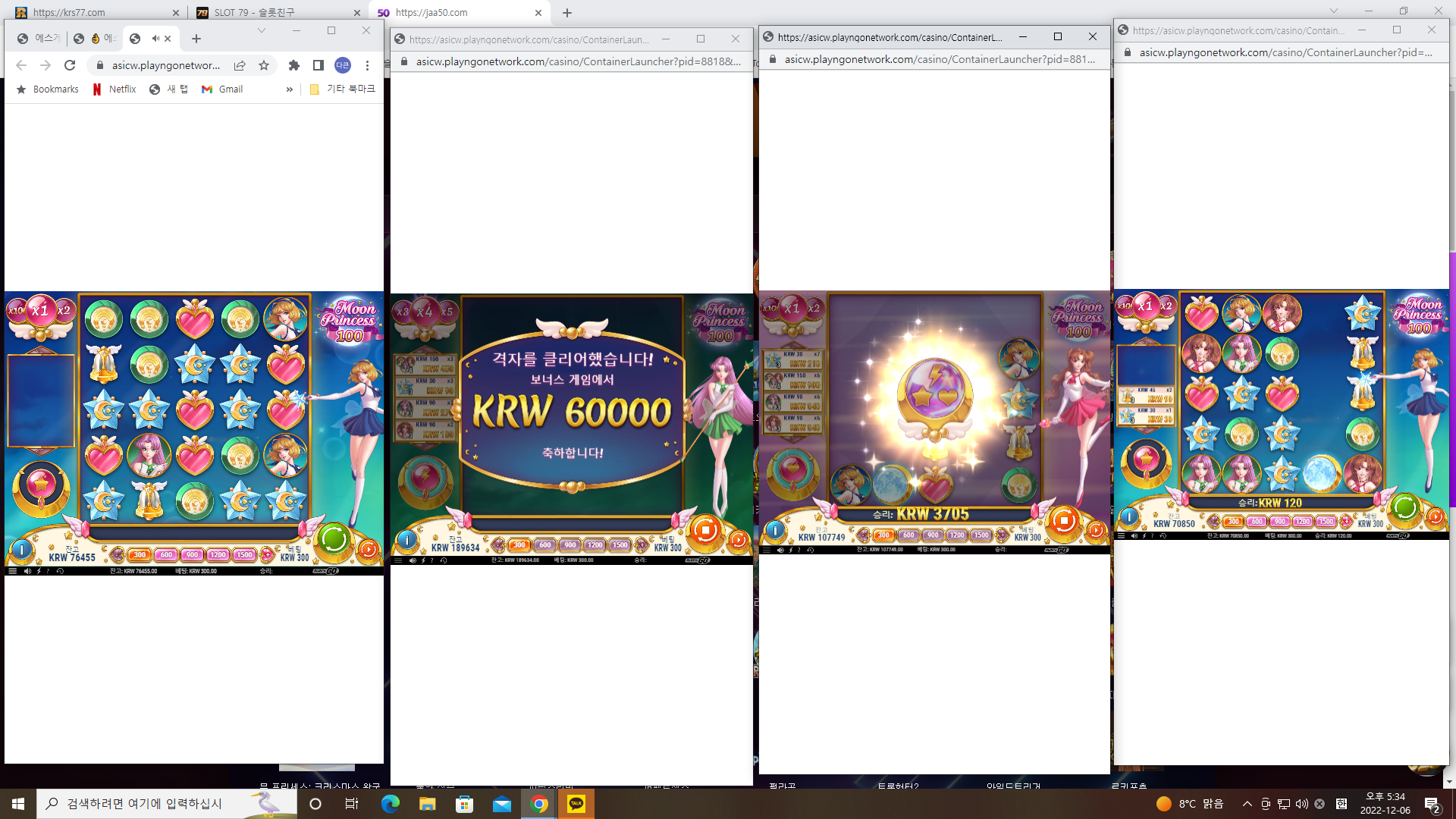Open File Explorer from taskbar
Screen dimensions: 1456x819
click(x=427, y=804)
